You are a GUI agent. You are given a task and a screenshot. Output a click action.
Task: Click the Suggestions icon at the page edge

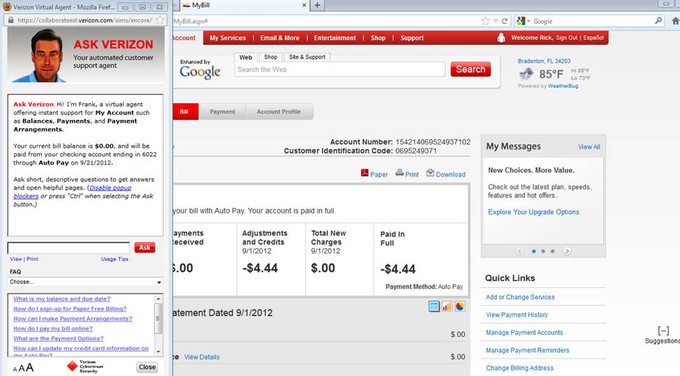pos(663,331)
